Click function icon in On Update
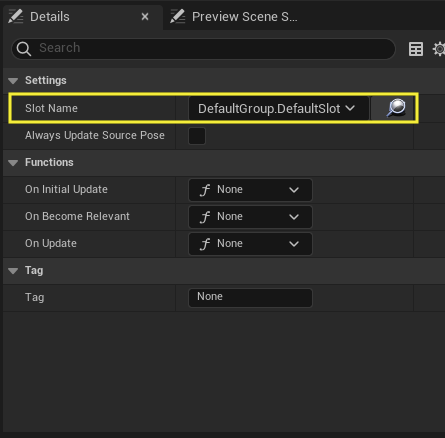445x438 pixels. (205, 244)
